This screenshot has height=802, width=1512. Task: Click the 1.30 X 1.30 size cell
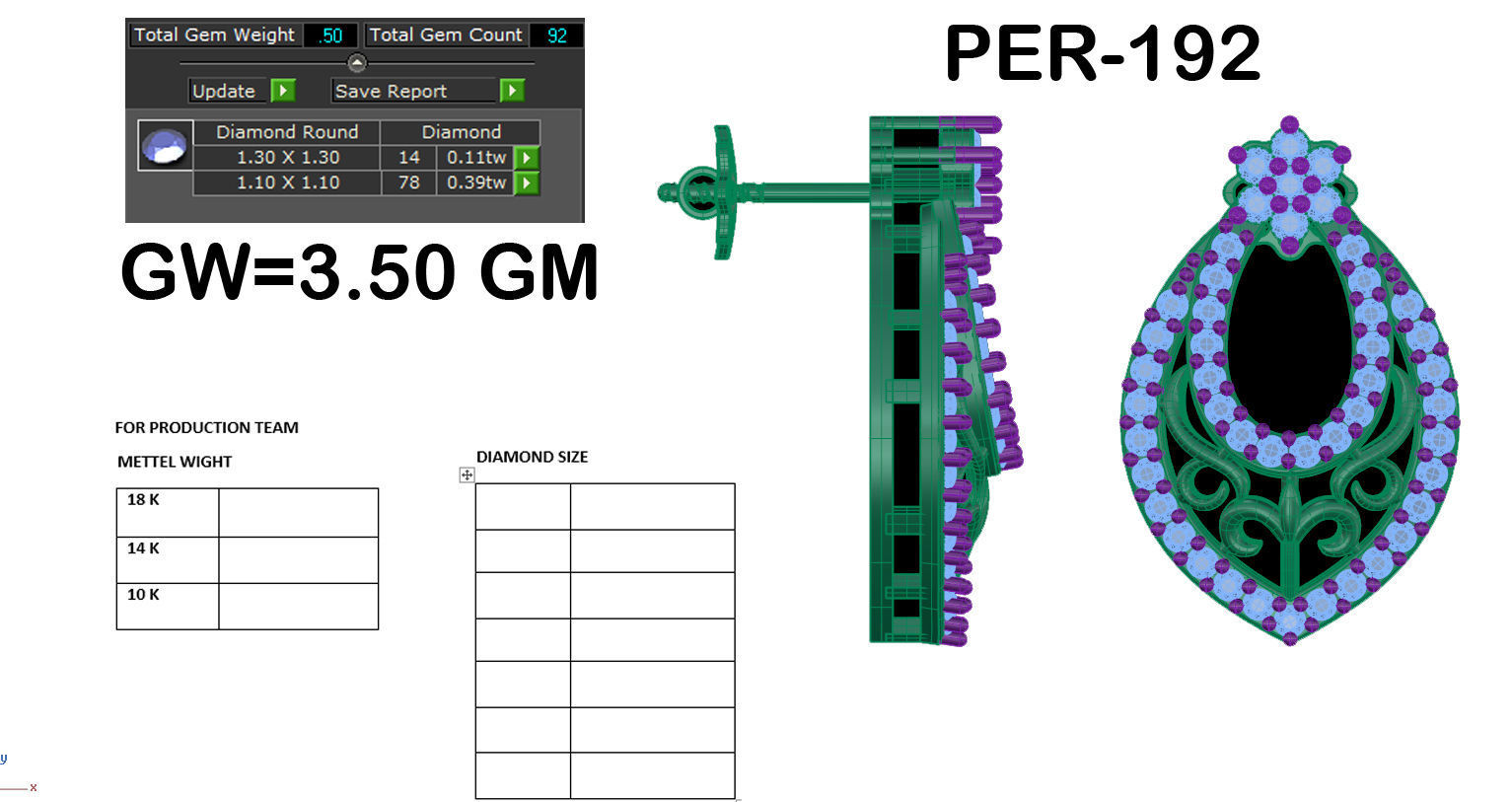coord(287,158)
